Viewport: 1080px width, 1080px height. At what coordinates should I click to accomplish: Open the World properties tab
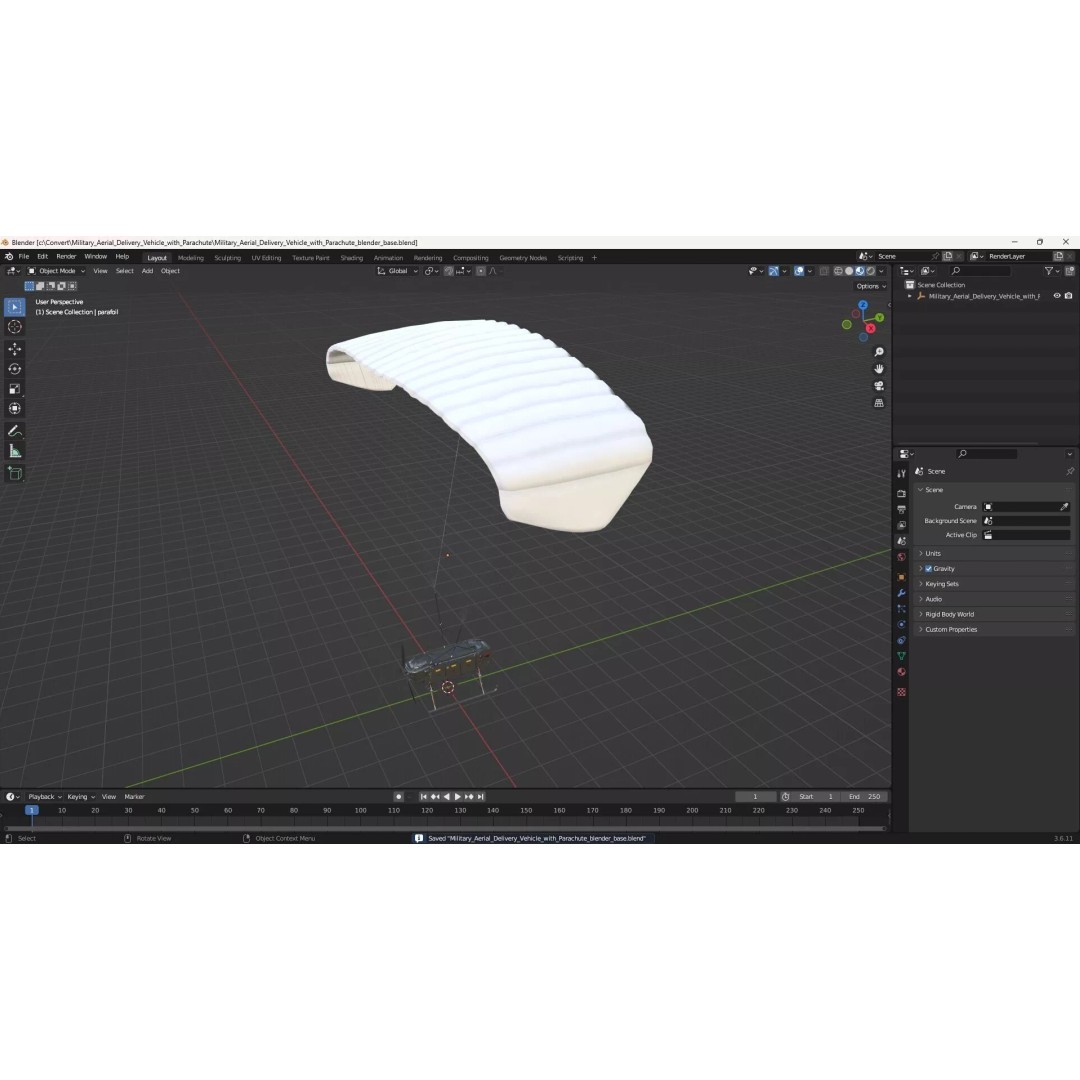pyautogui.click(x=901, y=557)
